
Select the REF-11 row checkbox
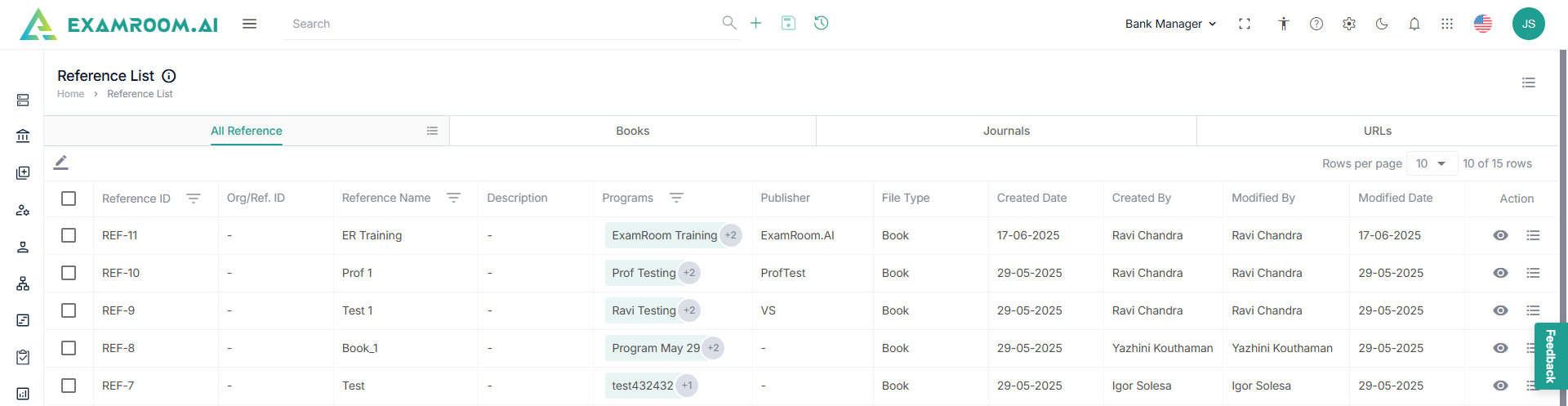tap(69, 235)
